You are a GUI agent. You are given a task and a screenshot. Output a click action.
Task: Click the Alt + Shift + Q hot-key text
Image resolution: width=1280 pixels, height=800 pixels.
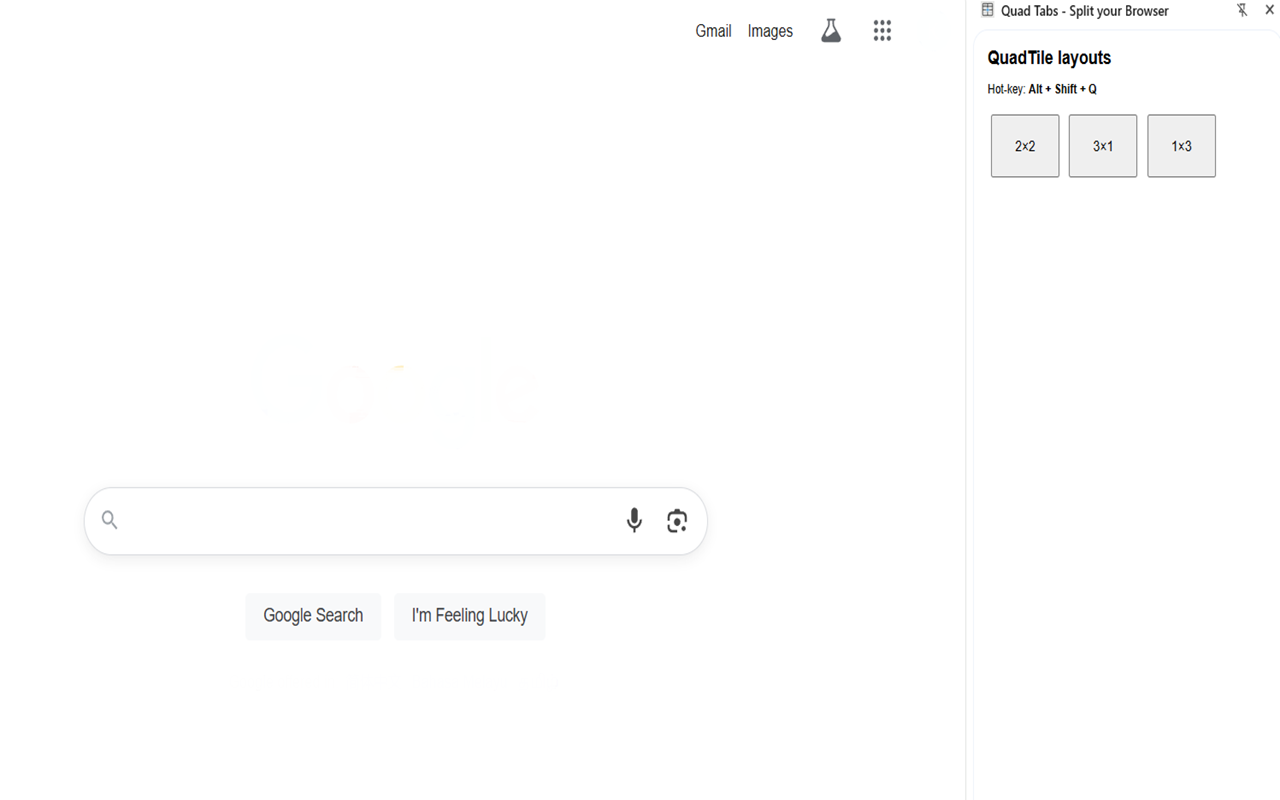point(1062,89)
